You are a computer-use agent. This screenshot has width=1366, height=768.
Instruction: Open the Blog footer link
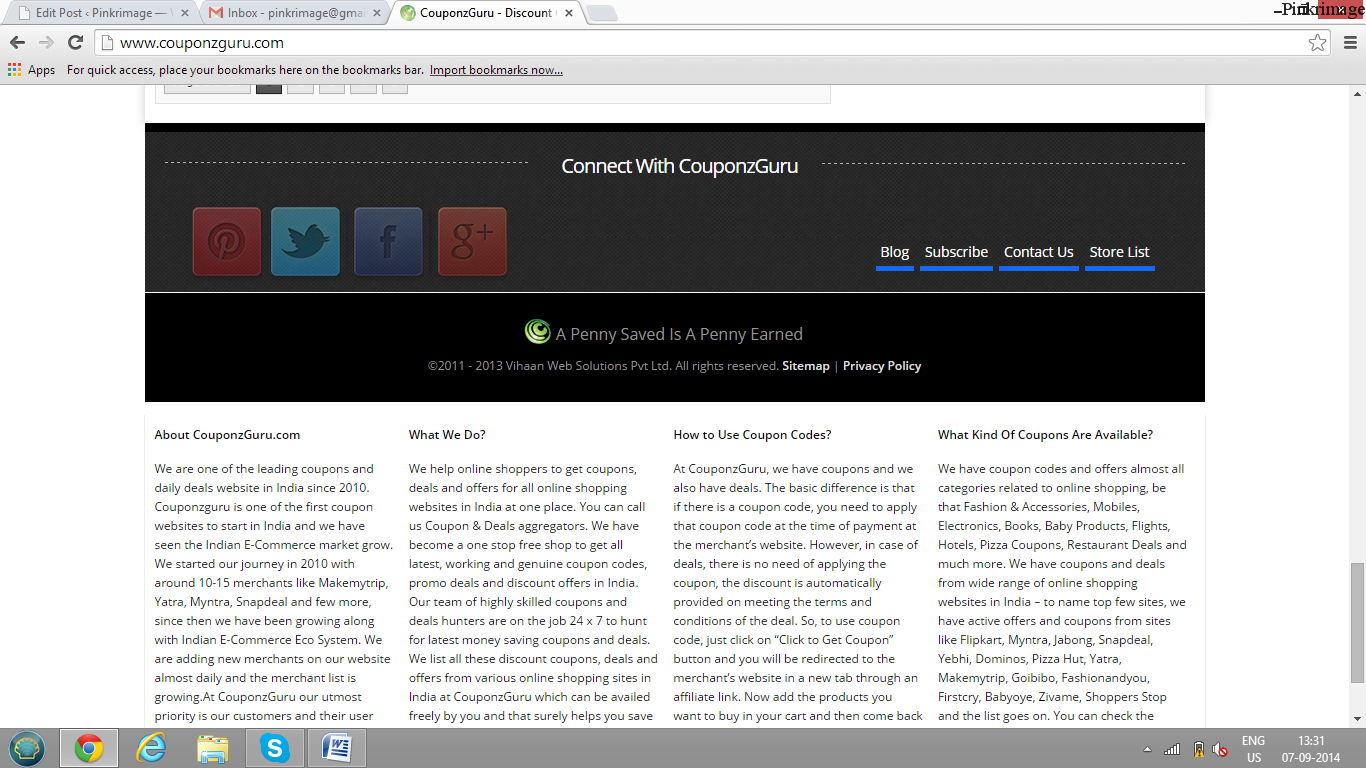(895, 253)
